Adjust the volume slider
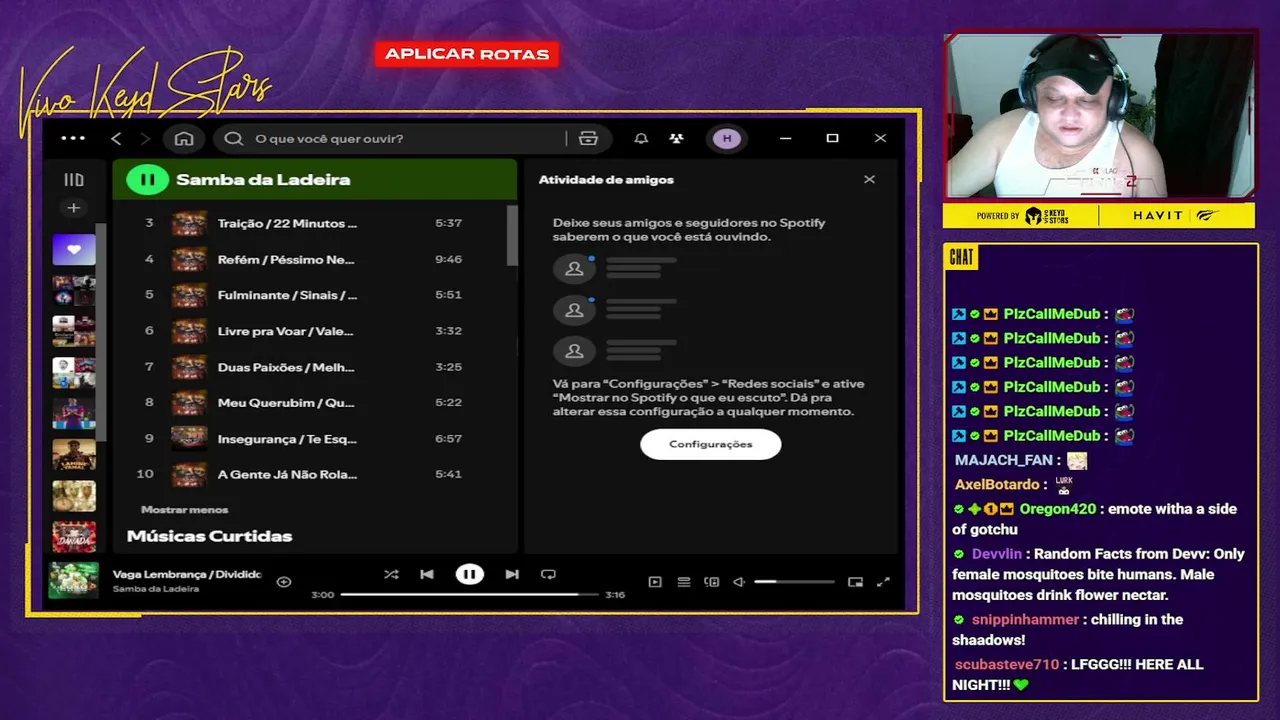 pyautogui.click(x=794, y=581)
